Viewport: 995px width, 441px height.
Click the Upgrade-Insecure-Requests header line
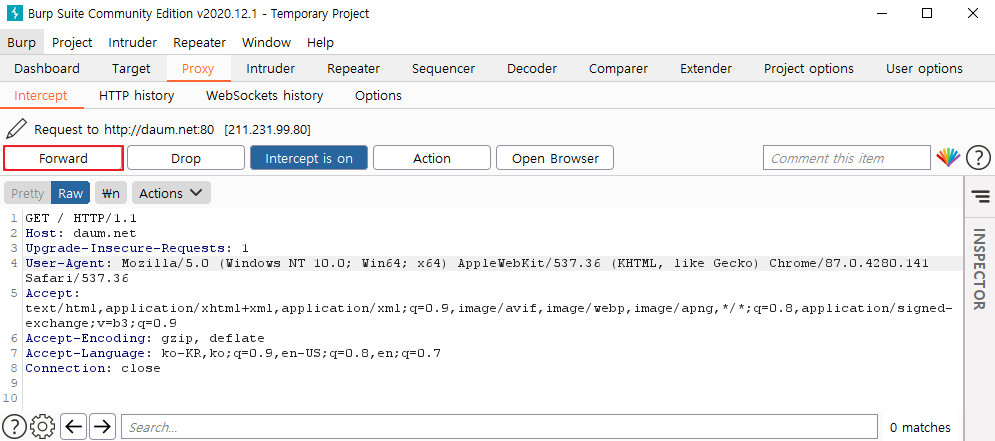pos(137,248)
